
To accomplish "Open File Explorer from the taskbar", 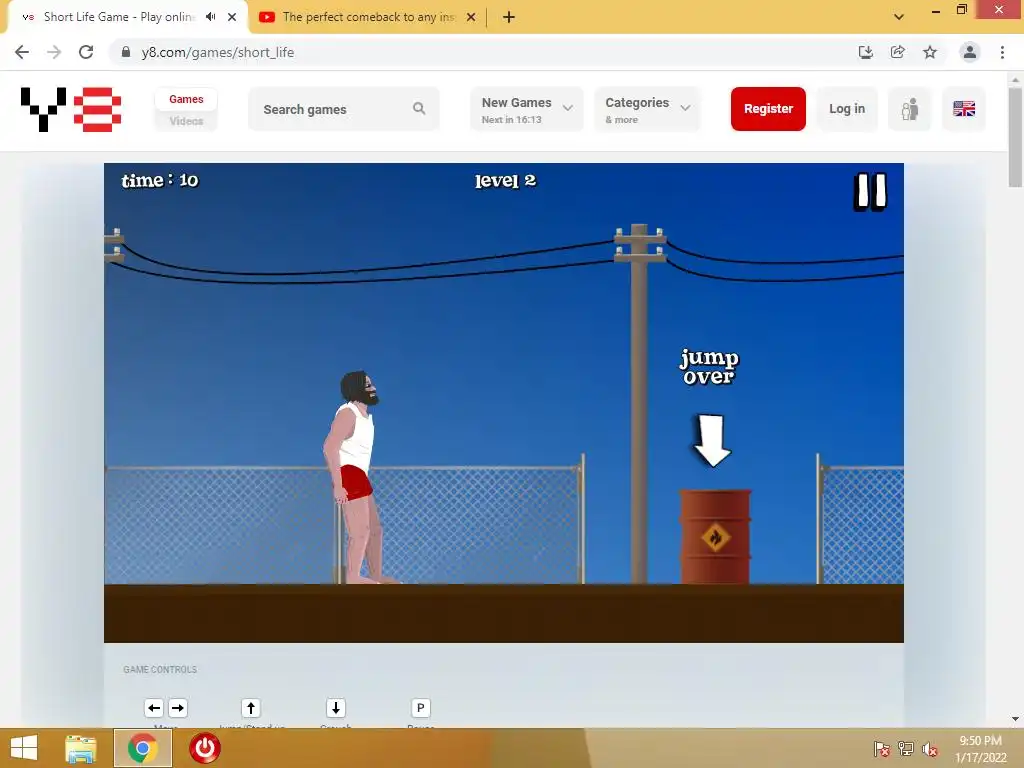I will coord(81,748).
